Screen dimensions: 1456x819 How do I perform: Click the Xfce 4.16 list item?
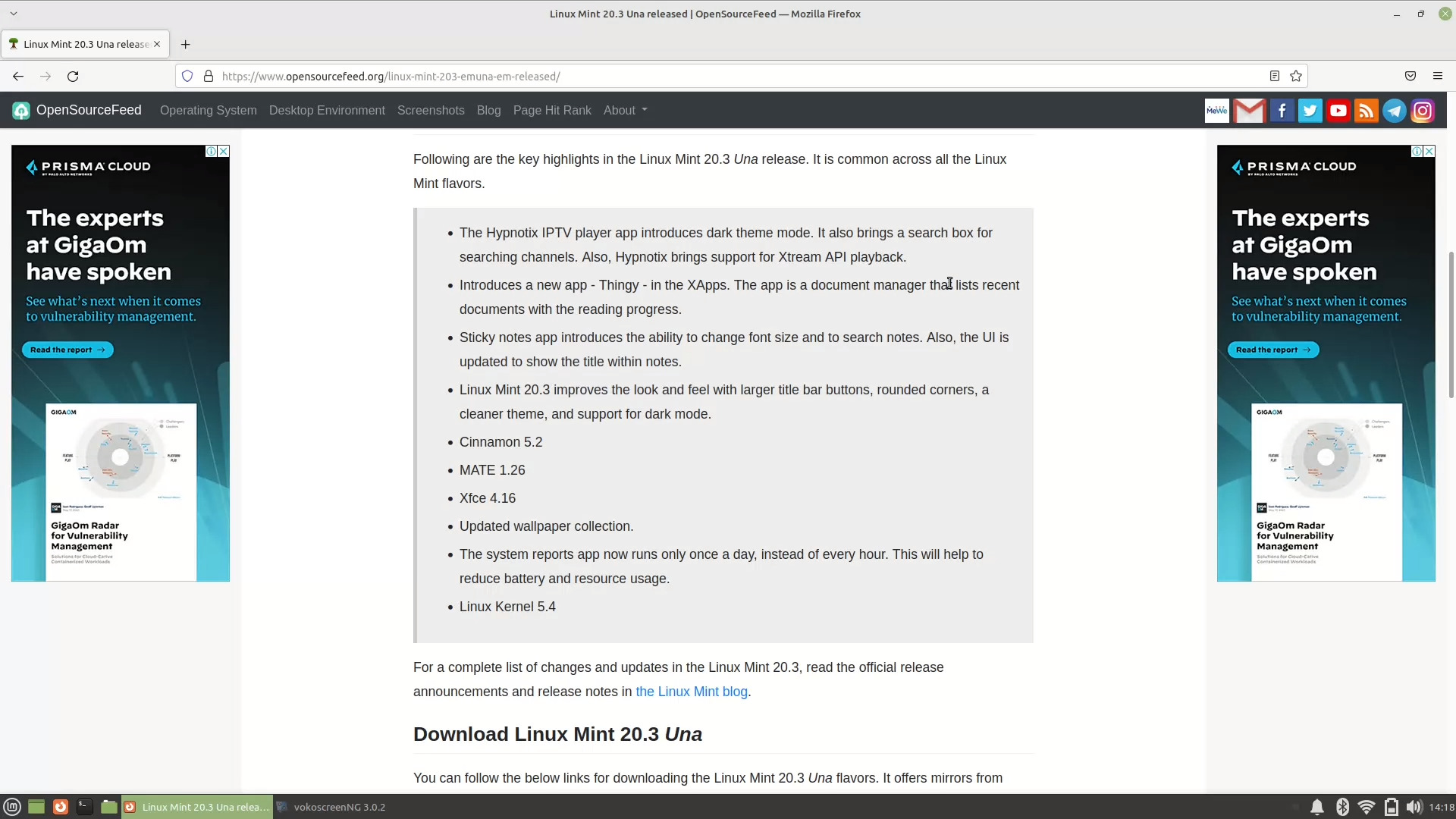[x=488, y=498]
